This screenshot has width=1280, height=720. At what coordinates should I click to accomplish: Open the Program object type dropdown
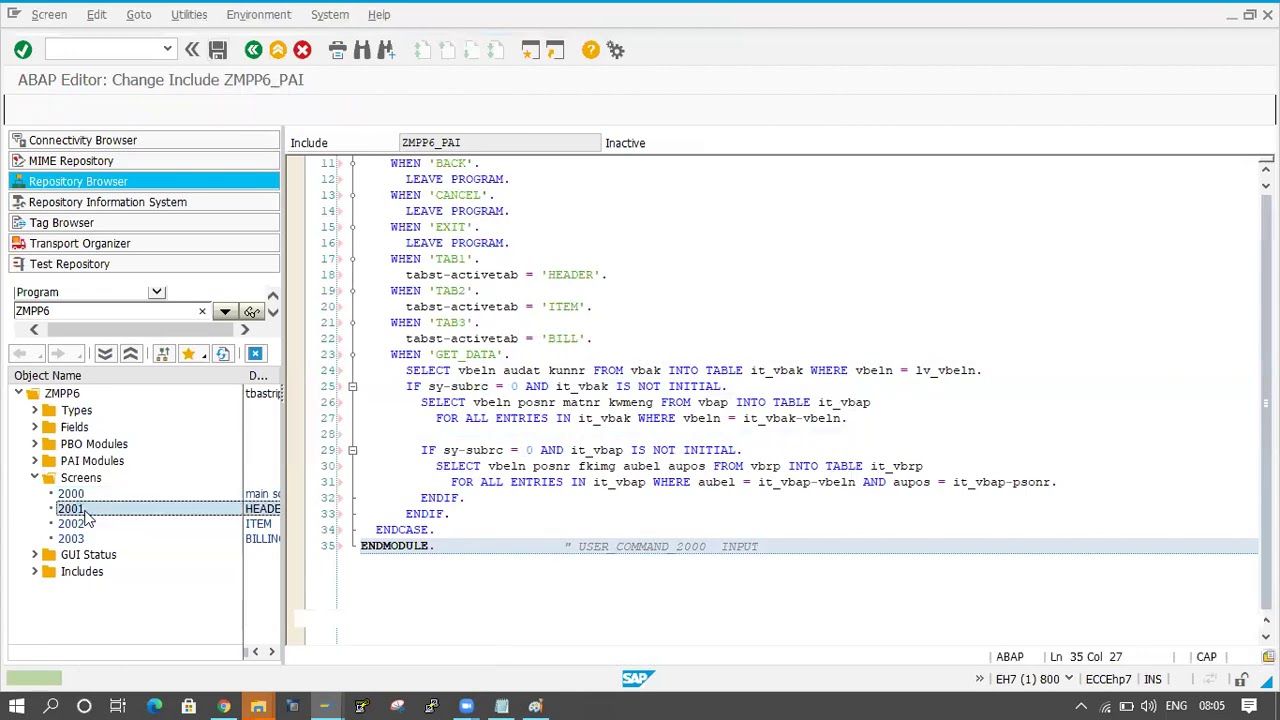coord(156,292)
